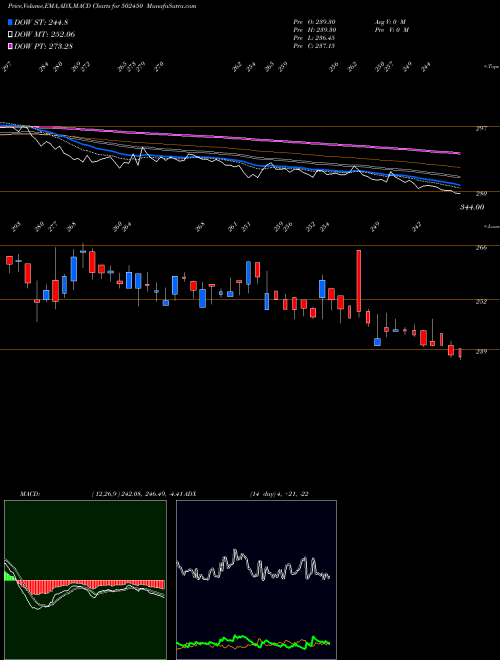This screenshot has height=660, width=500.
Task: Click the 'Pre L: 236.45' value
Action: pyautogui.click(x=314, y=38)
